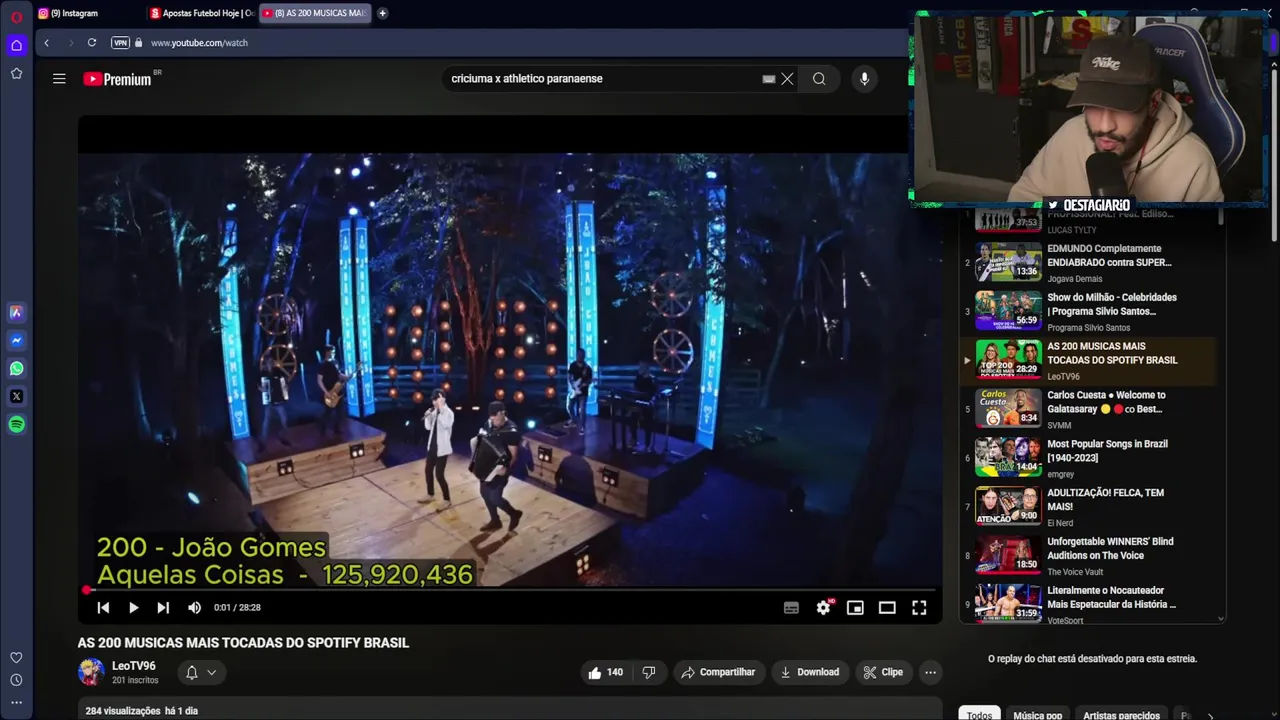1280x720 pixels.
Task: Select the Música pop filter chip
Action: click(1038, 715)
